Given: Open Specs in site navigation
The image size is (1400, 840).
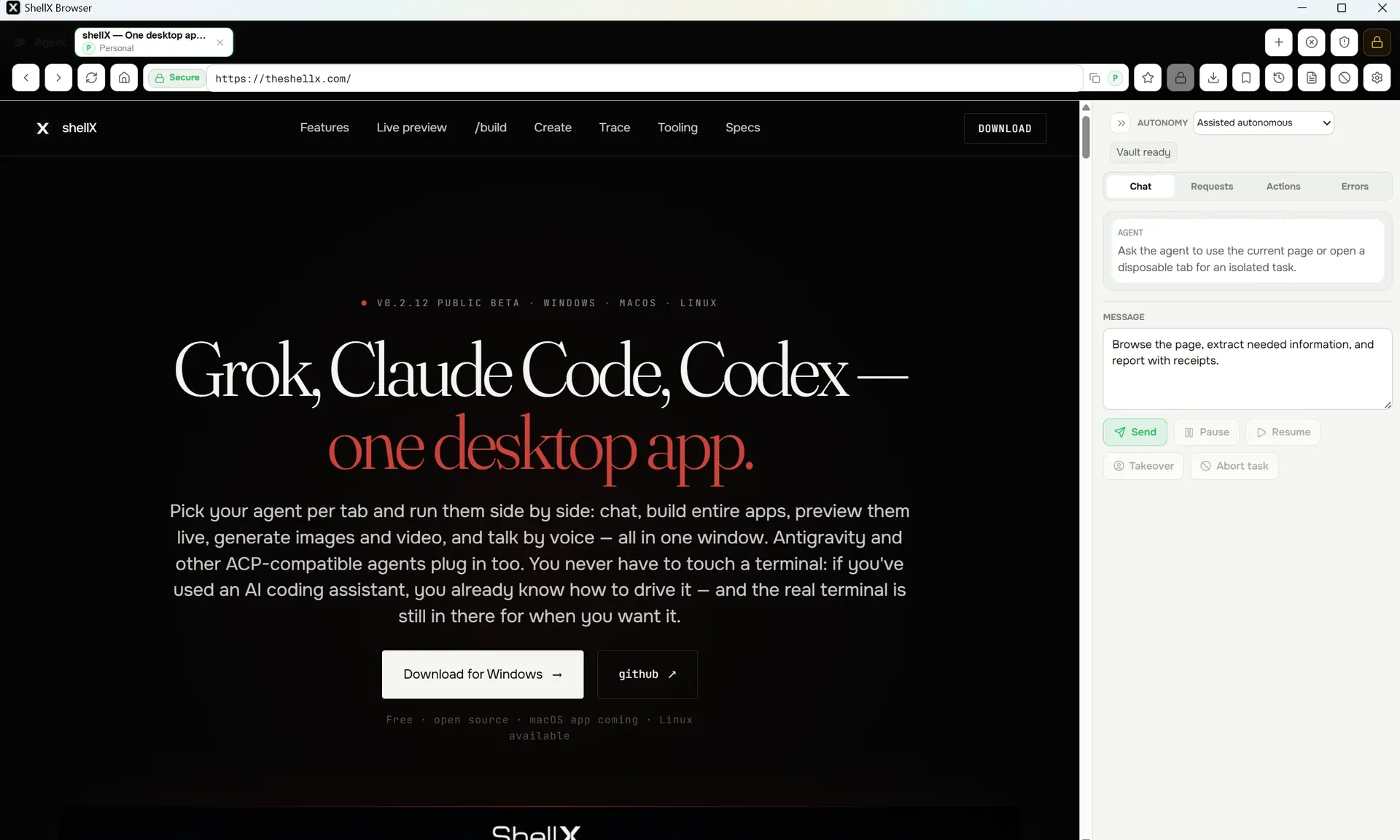Looking at the screenshot, I should coord(742,128).
